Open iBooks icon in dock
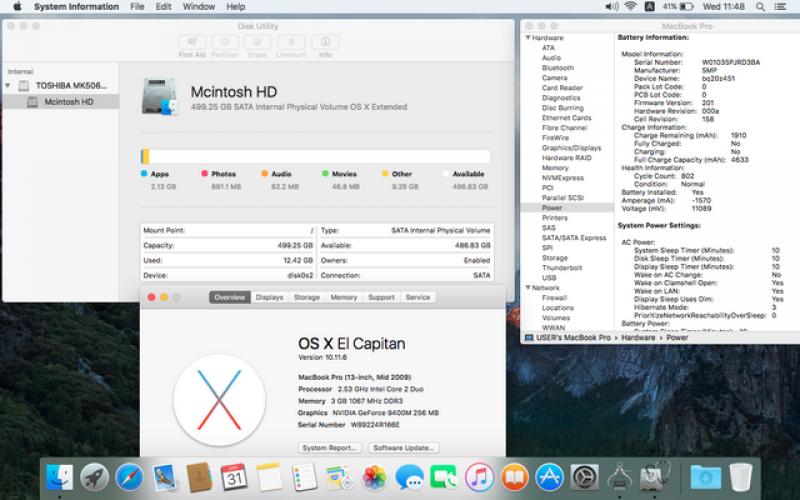Screen dimensions: 800x500 point(514,478)
